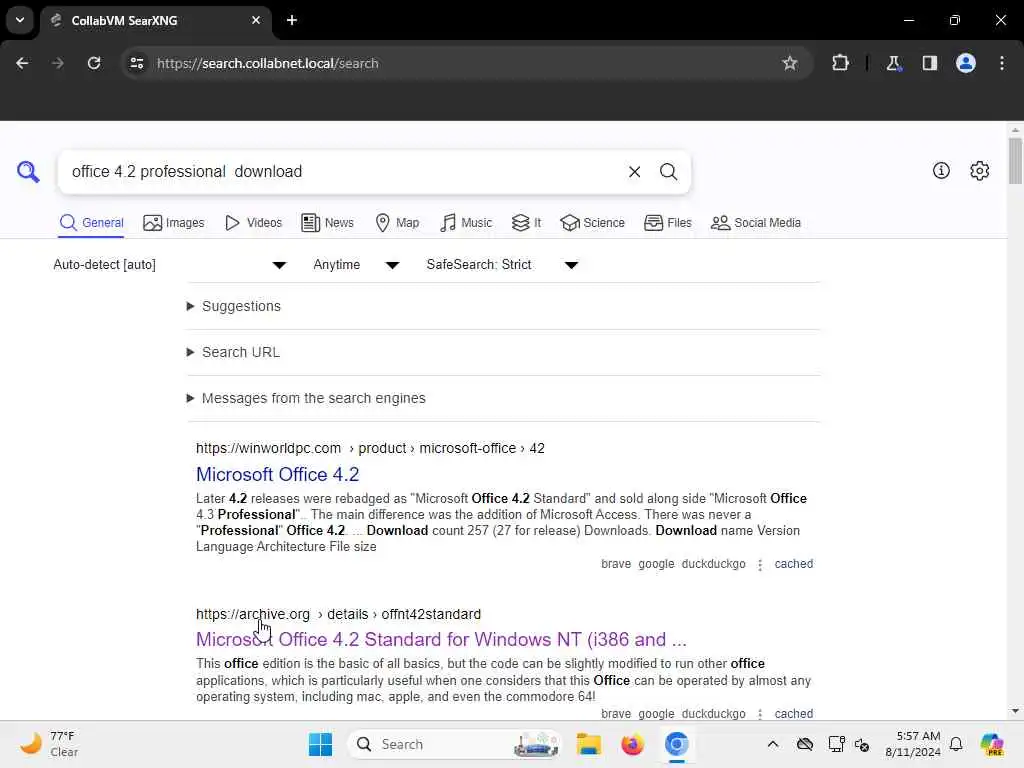The image size is (1024, 768).
Task: Toggle the browser side panel icon
Action: click(x=929, y=63)
